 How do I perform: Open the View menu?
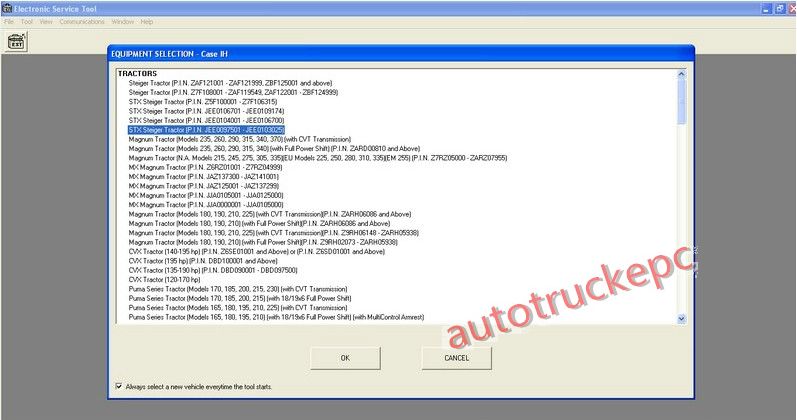click(46, 22)
